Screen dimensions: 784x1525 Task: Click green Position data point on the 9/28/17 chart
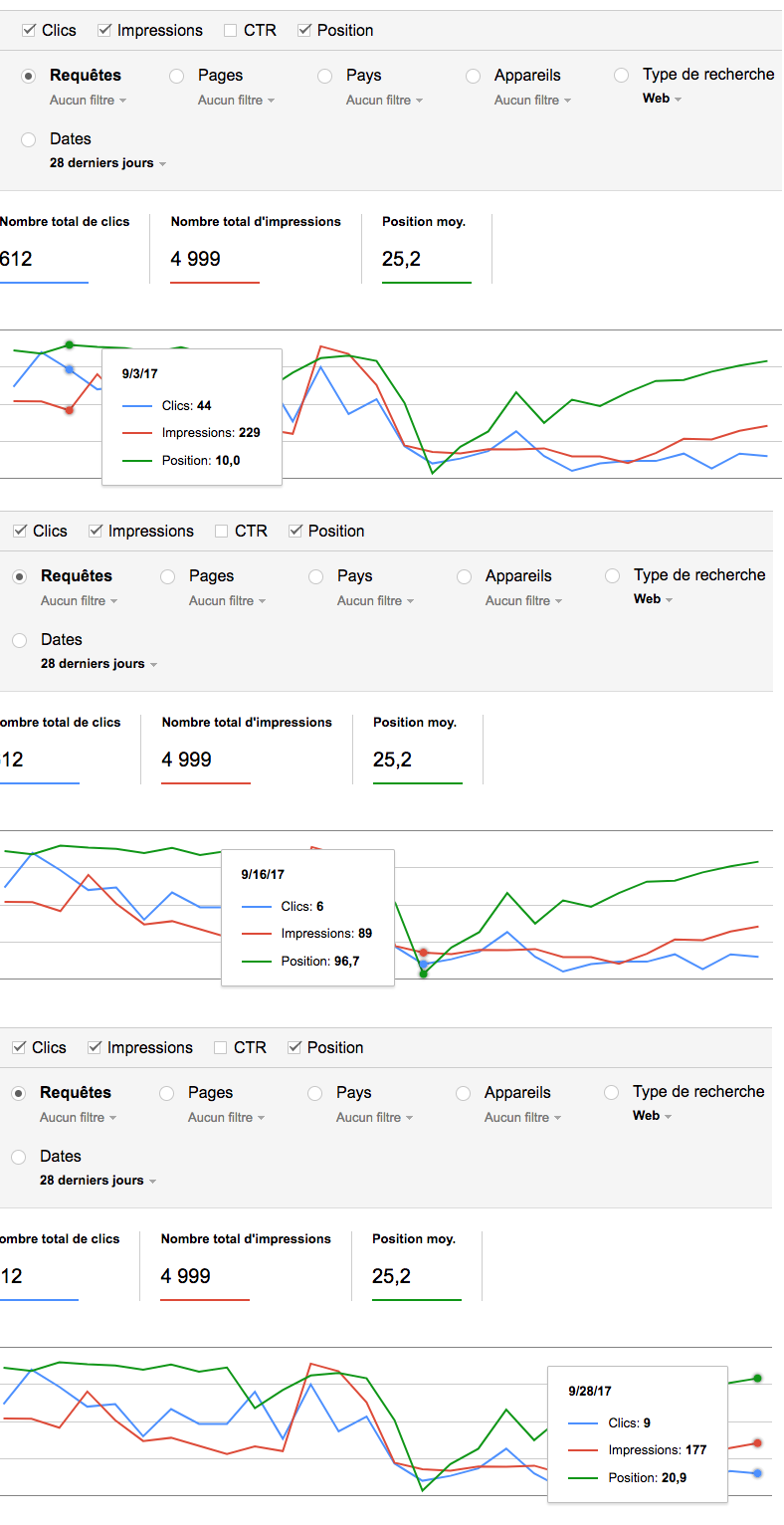tap(758, 1379)
